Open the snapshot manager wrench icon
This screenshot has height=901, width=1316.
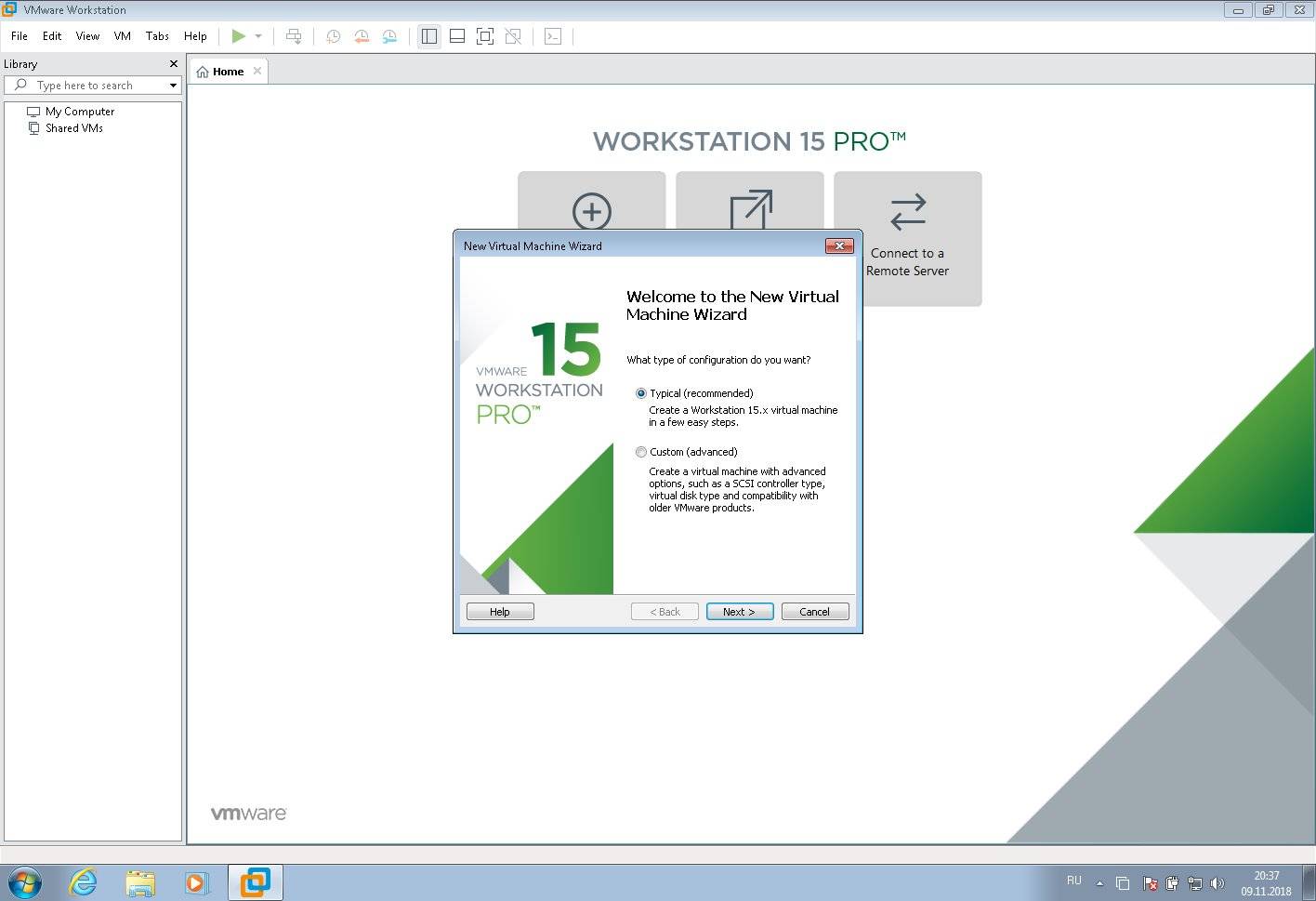click(x=389, y=36)
